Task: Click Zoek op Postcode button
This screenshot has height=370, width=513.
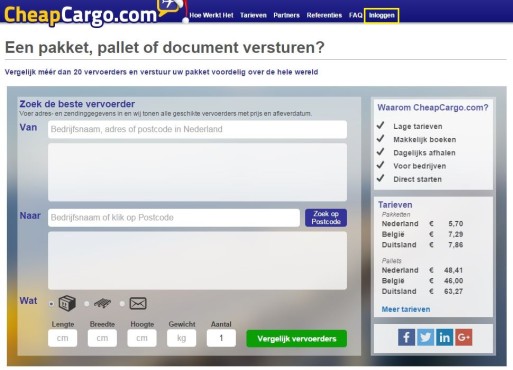Action: [x=326, y=218]
